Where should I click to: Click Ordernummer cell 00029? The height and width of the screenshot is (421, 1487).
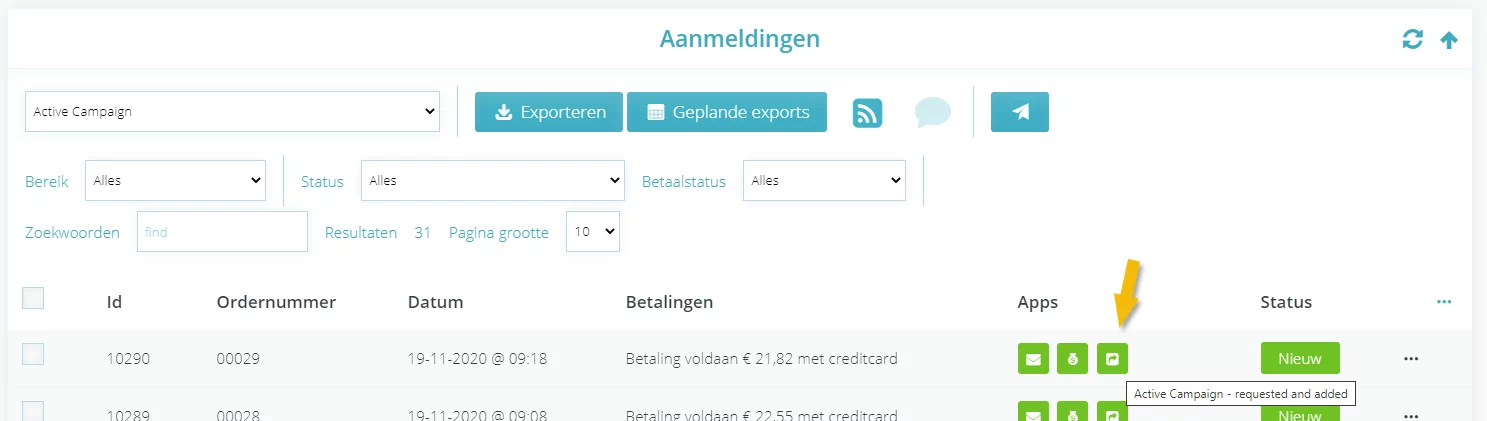tap(238, 358)
